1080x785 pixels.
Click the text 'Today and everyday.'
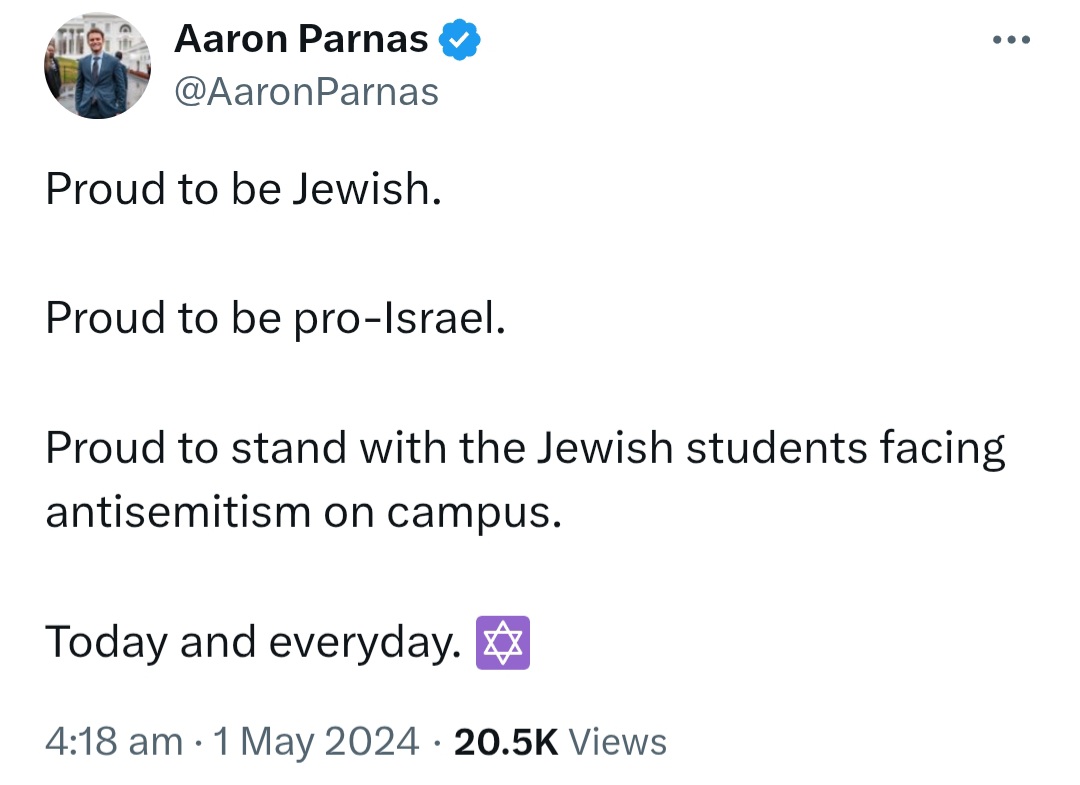click(x=253, y=643)
